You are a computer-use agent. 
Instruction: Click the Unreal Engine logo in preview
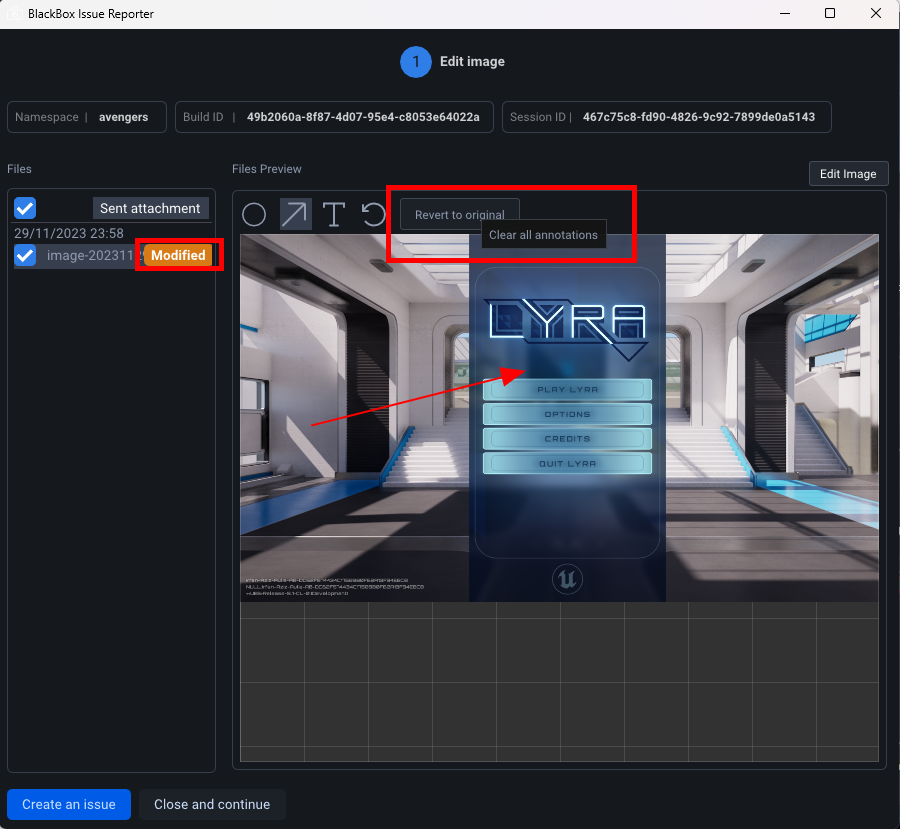pos(567,579)
